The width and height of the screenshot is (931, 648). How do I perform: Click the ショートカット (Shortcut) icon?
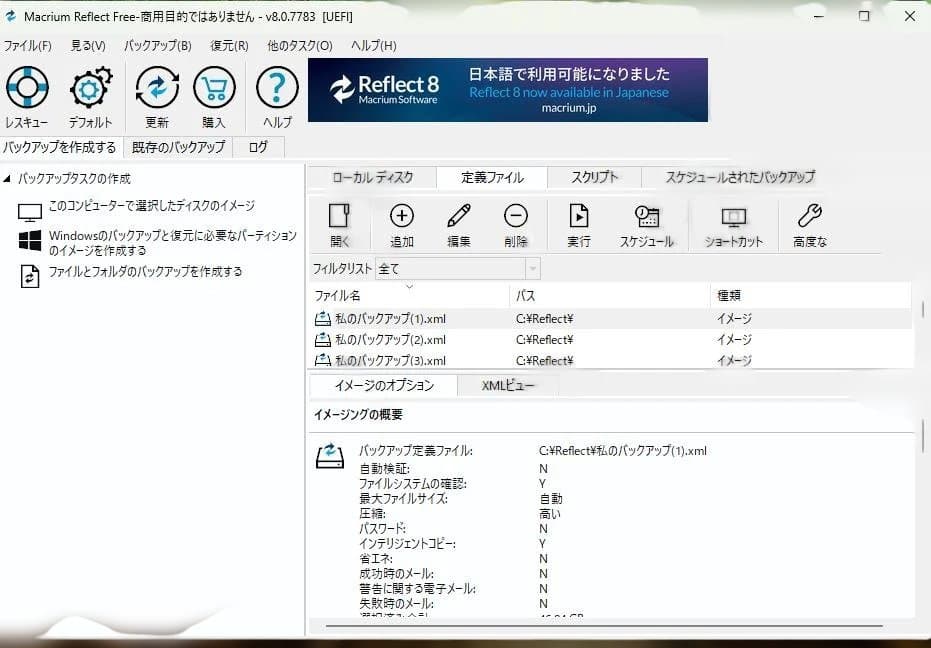[x=733, y=222]
